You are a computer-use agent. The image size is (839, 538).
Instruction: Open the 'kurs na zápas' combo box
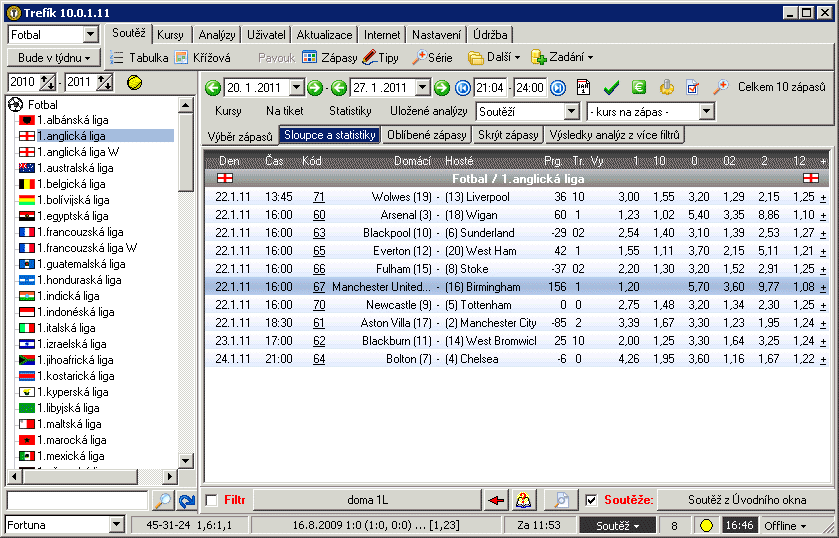(706, 112)
